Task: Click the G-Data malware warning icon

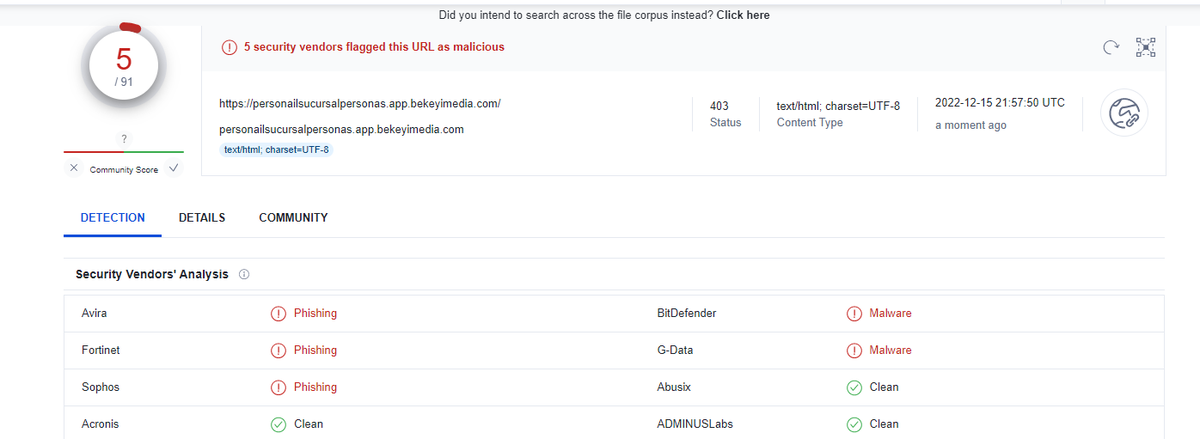Action: [x=854, y=350]
